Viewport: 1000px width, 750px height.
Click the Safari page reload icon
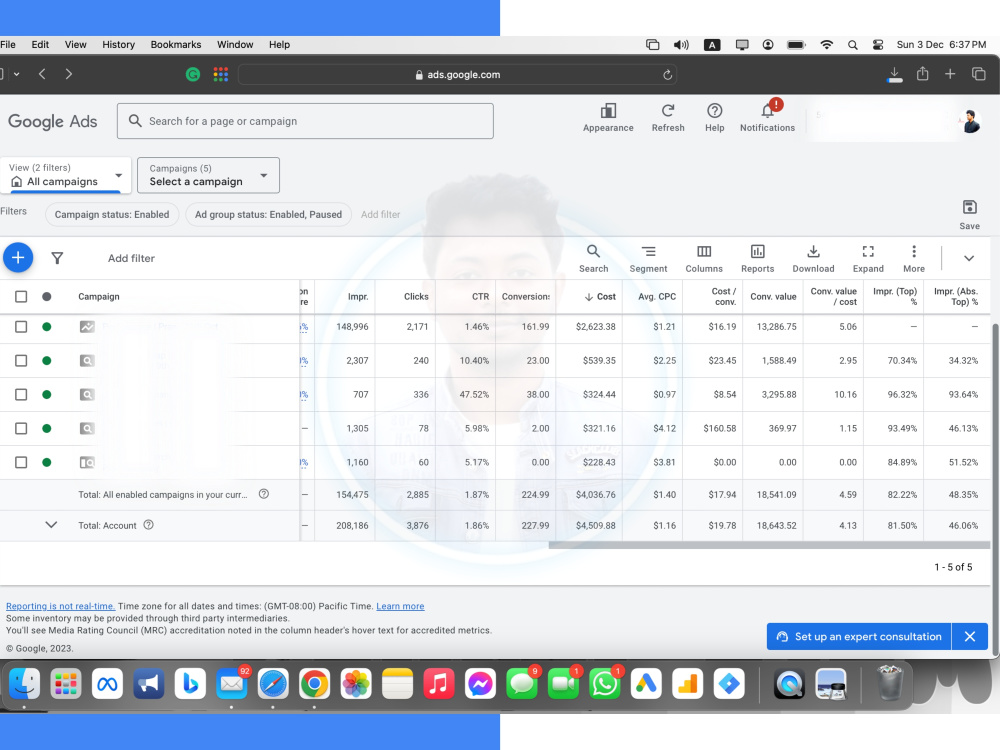tap(667, 75)
